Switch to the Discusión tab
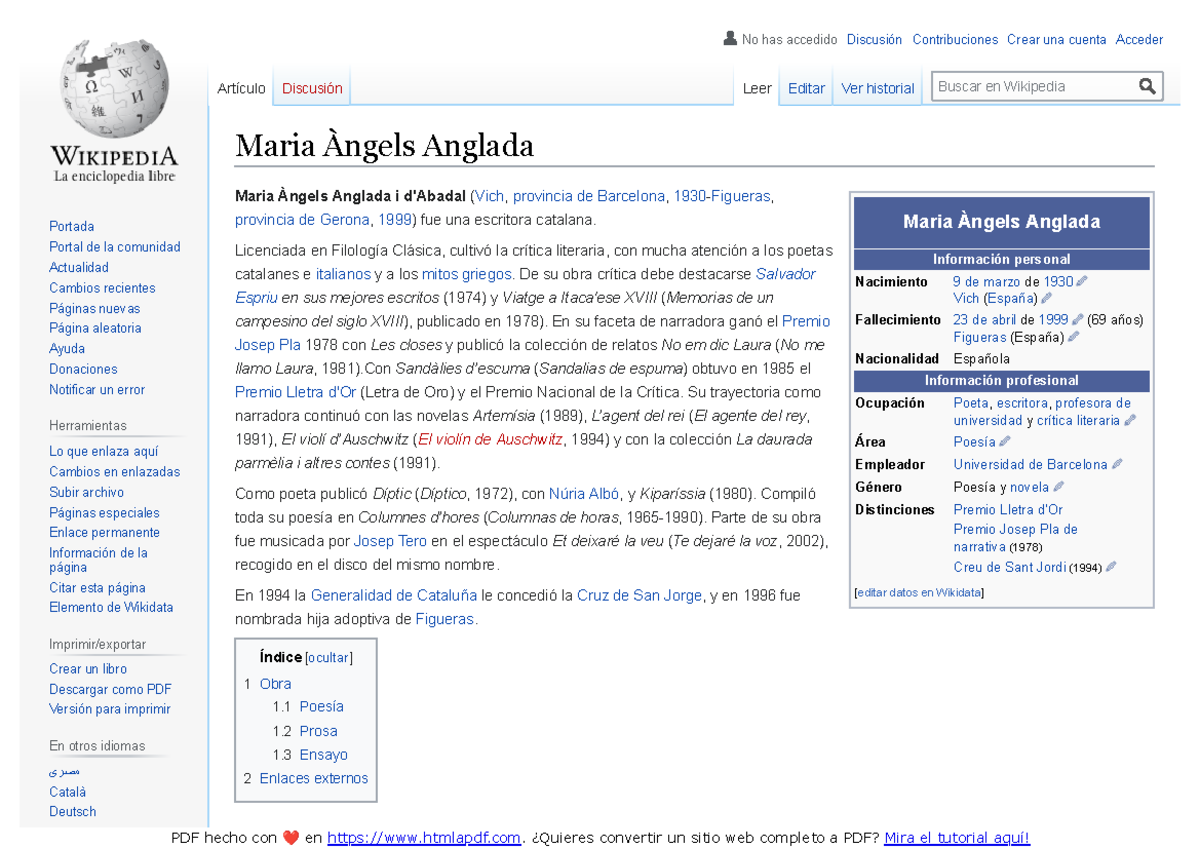Image resolution: width=1200 pixels, height=848 pixels. coord(312,88)
